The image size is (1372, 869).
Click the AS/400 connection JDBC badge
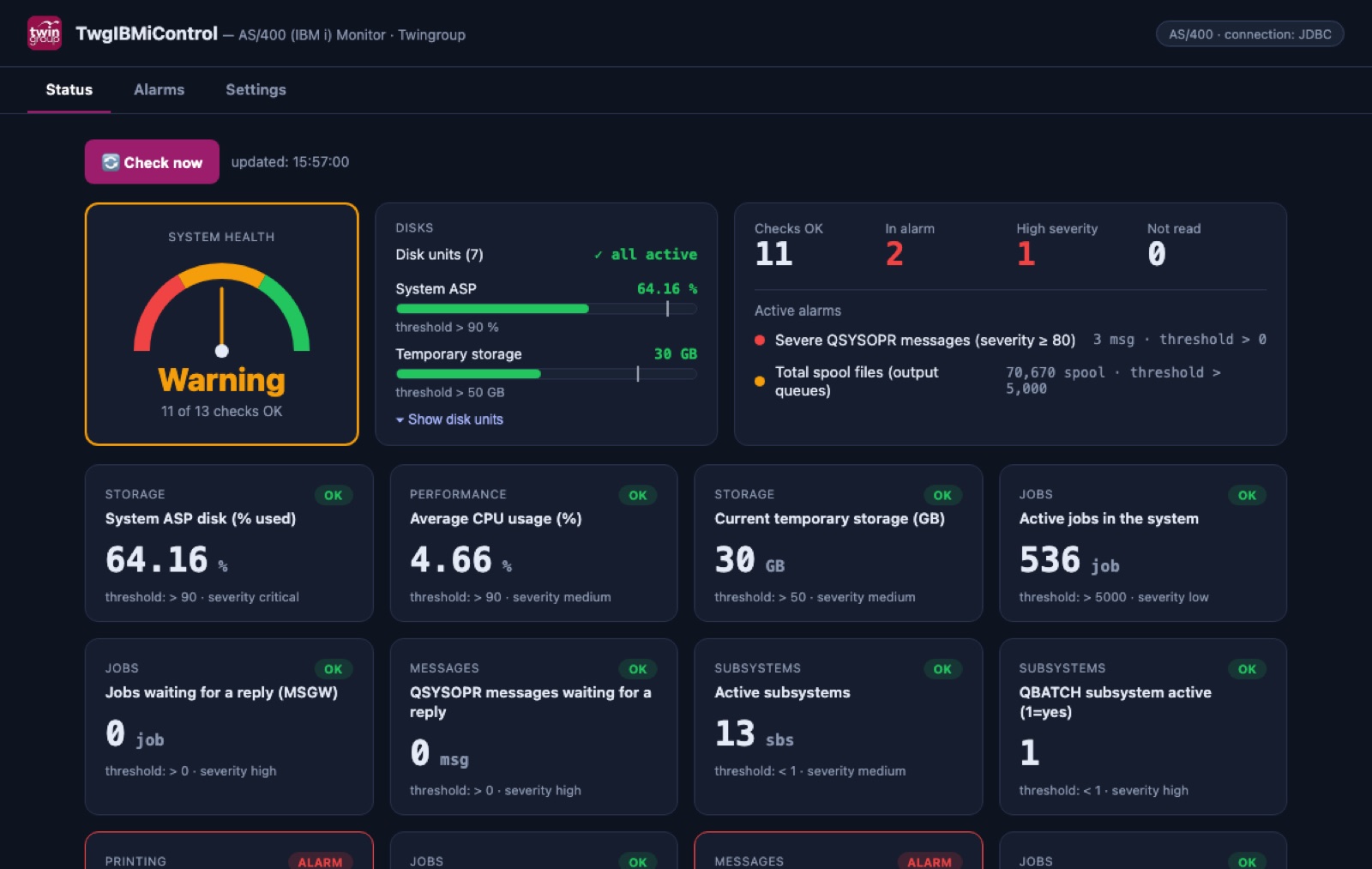(1249, 34)
